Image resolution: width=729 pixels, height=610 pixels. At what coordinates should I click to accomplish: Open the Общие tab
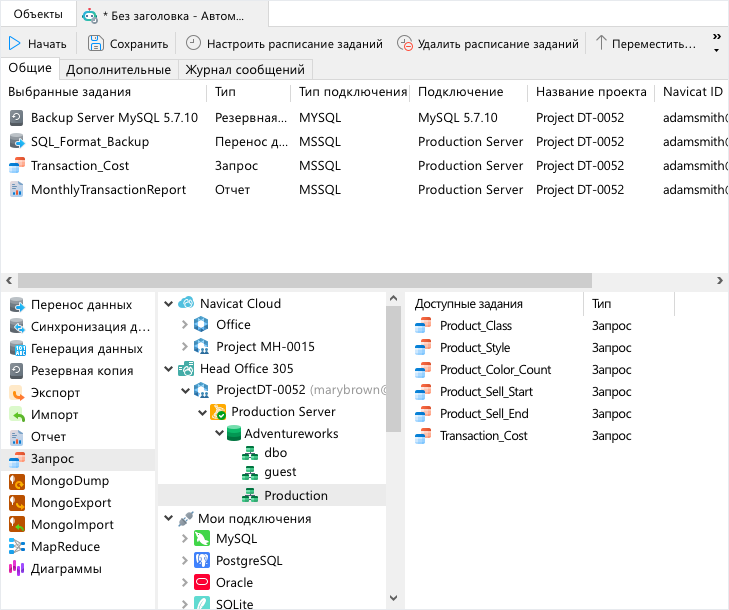[x=30, y=68]
